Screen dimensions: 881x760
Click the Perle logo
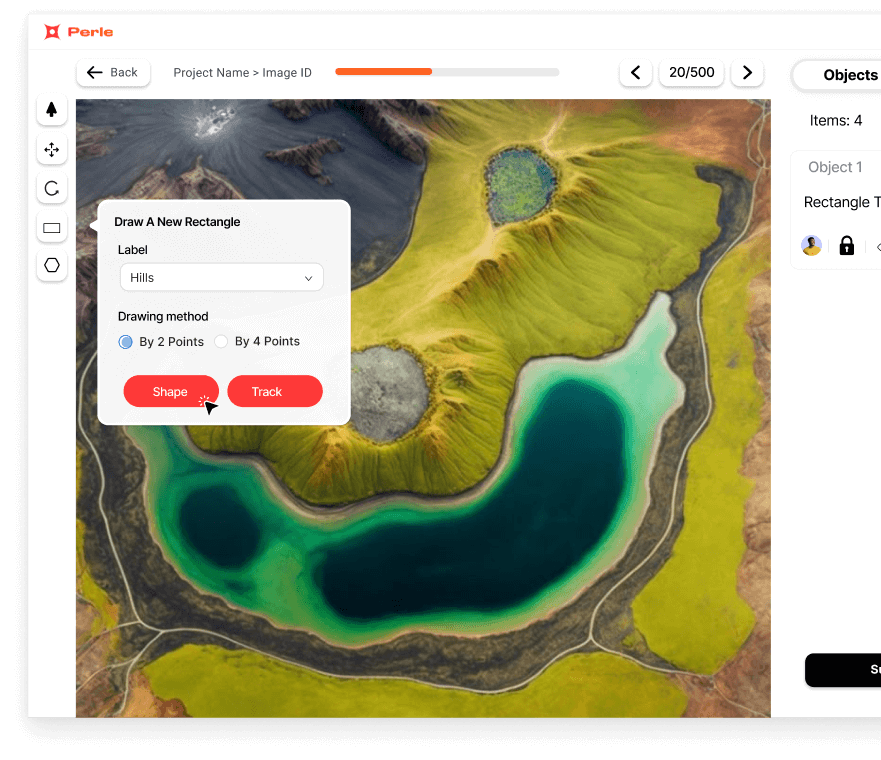pyautogui.click(x=78, y=31)
